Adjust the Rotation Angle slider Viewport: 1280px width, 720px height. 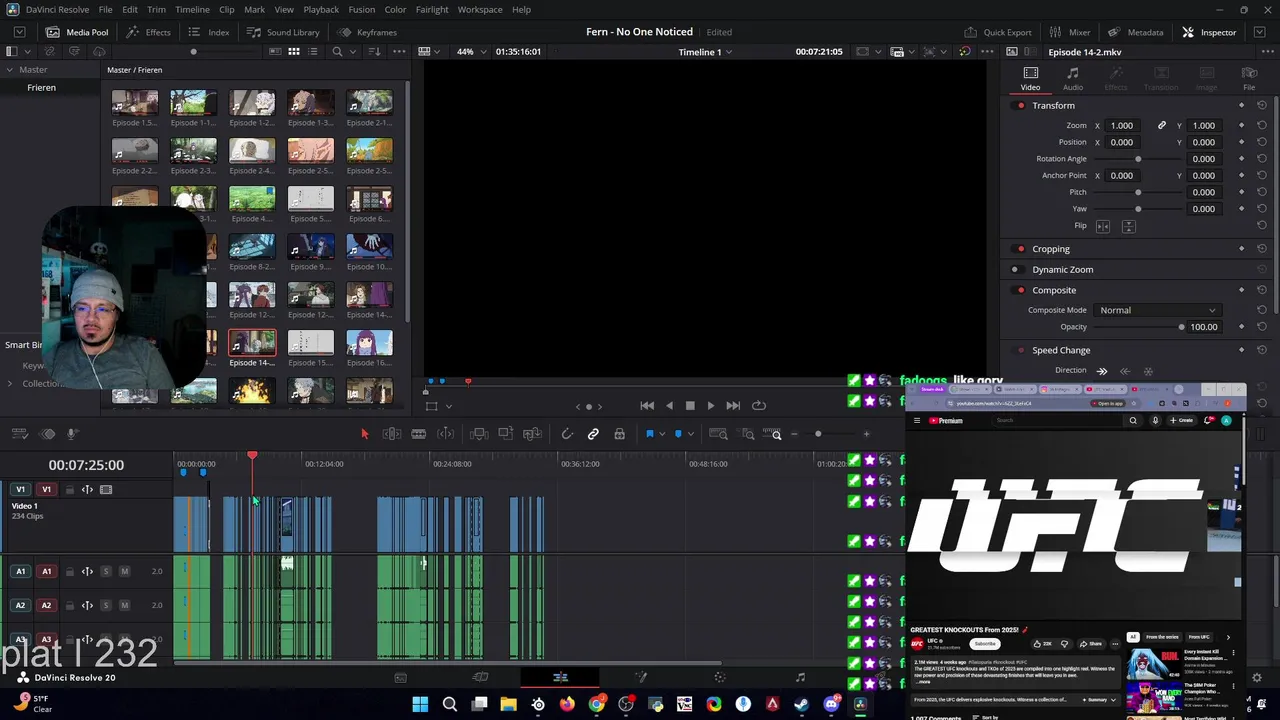(1137, 159)
